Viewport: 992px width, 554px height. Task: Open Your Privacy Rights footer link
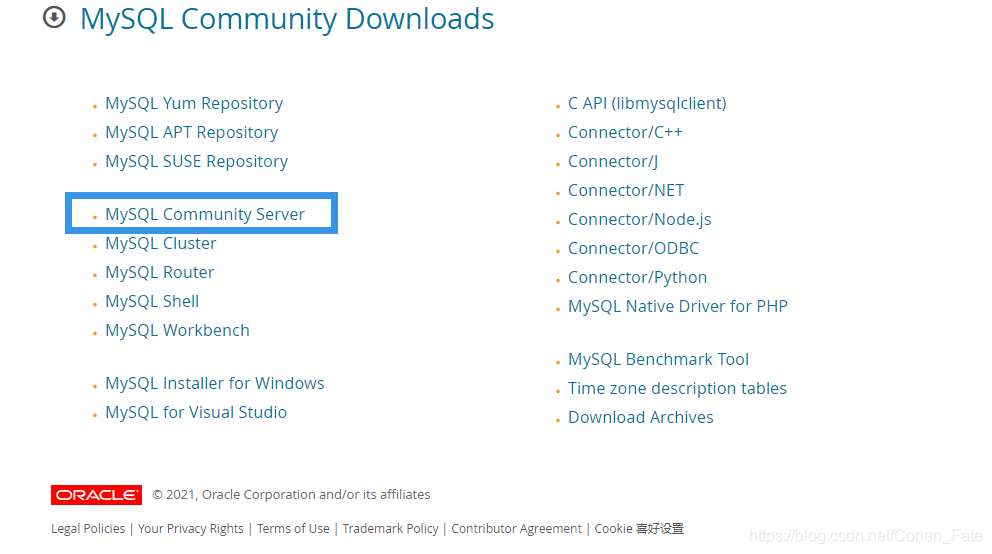[x=190, y=529]
